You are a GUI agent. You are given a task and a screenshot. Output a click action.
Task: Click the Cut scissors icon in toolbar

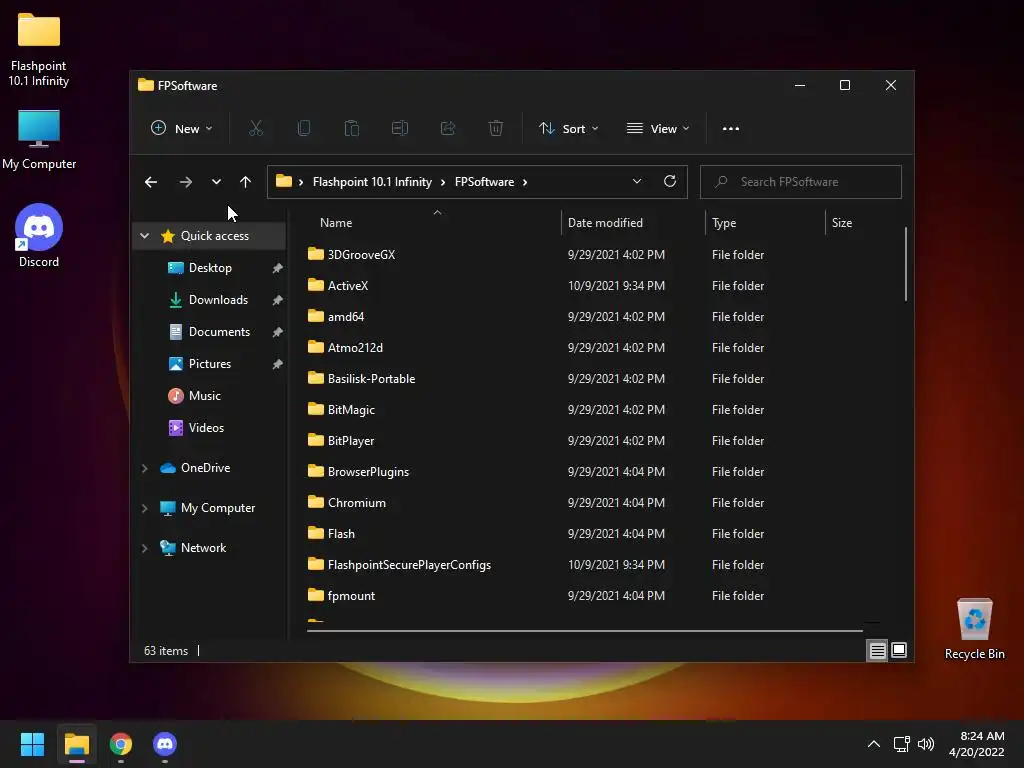pos(255,129)
